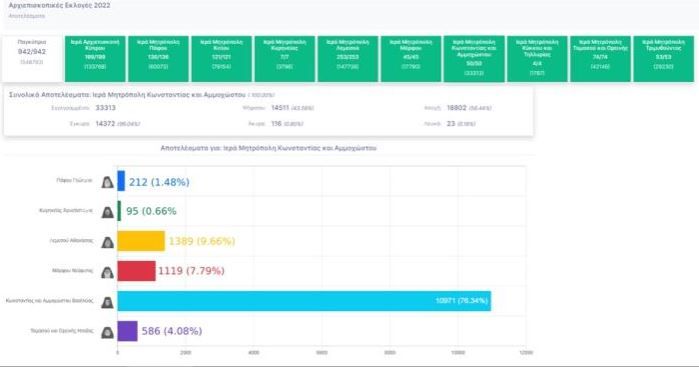Open the portrait of Κωνσταντίας και Αμμοχώστου Βασίλειος
The image size is (699, 367).
click(107, 302)
